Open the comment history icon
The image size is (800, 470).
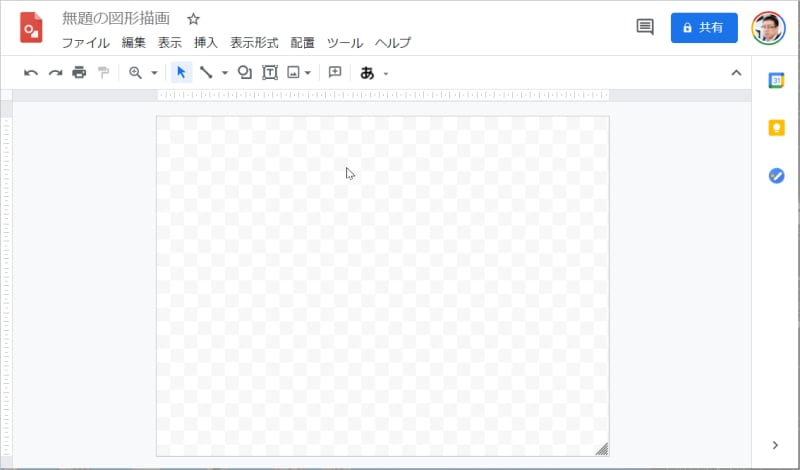point(645,27)
